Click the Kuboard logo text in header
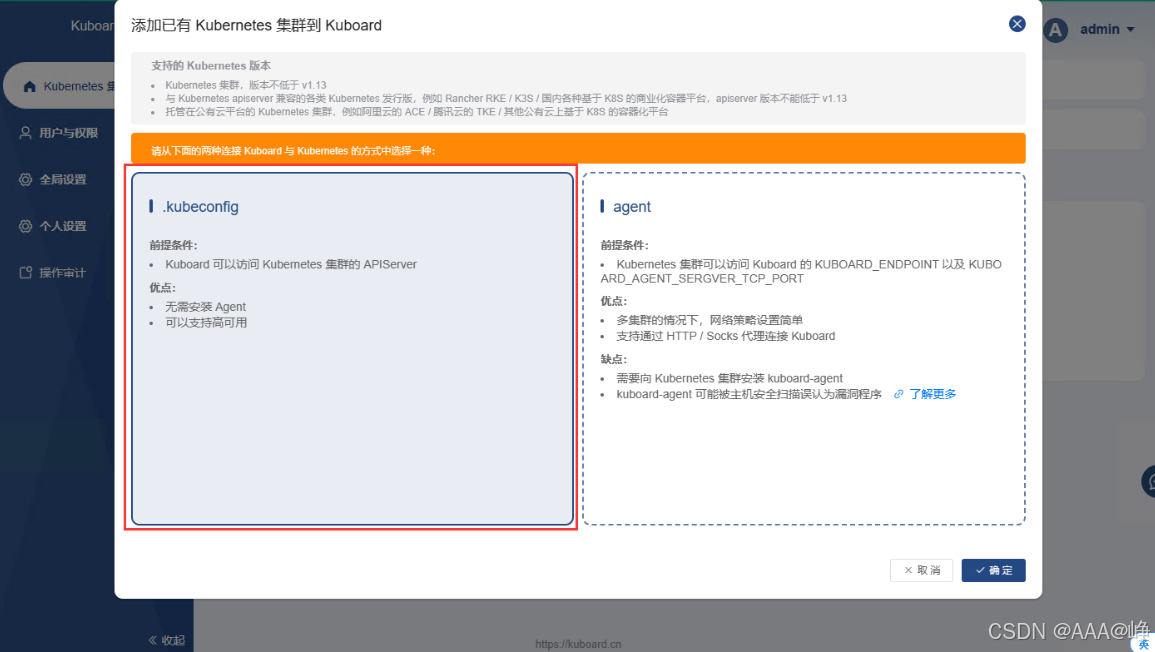Screen dimensions: 1155x652 pos(92,26)
